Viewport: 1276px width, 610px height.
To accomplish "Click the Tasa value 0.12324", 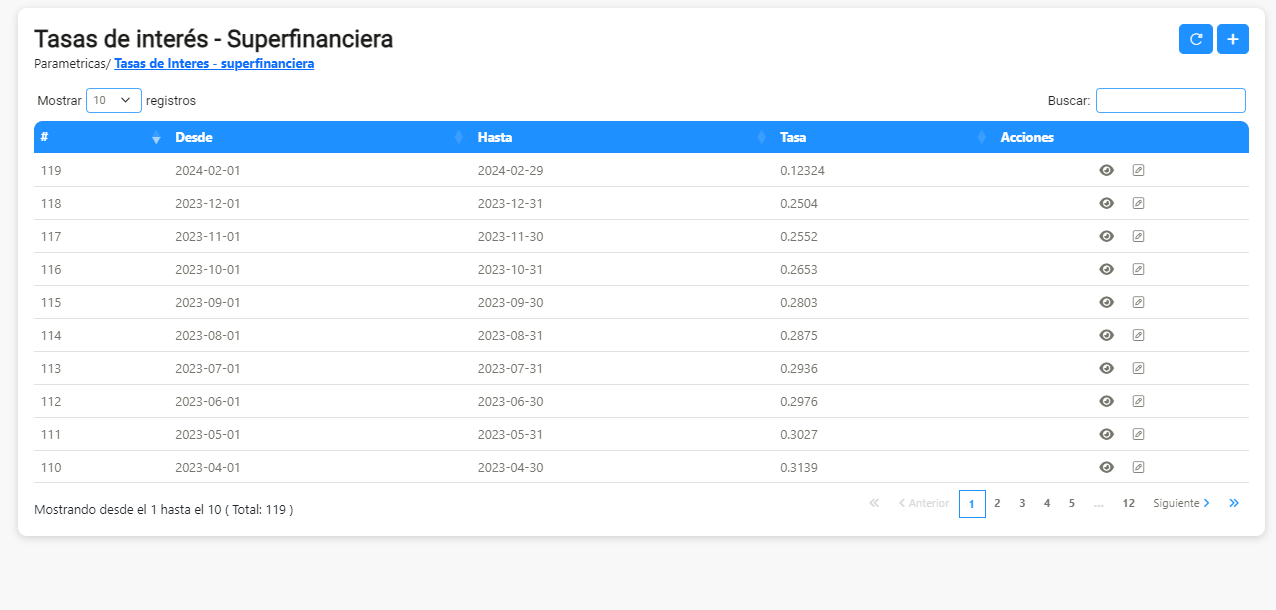I will click(802, 170).
